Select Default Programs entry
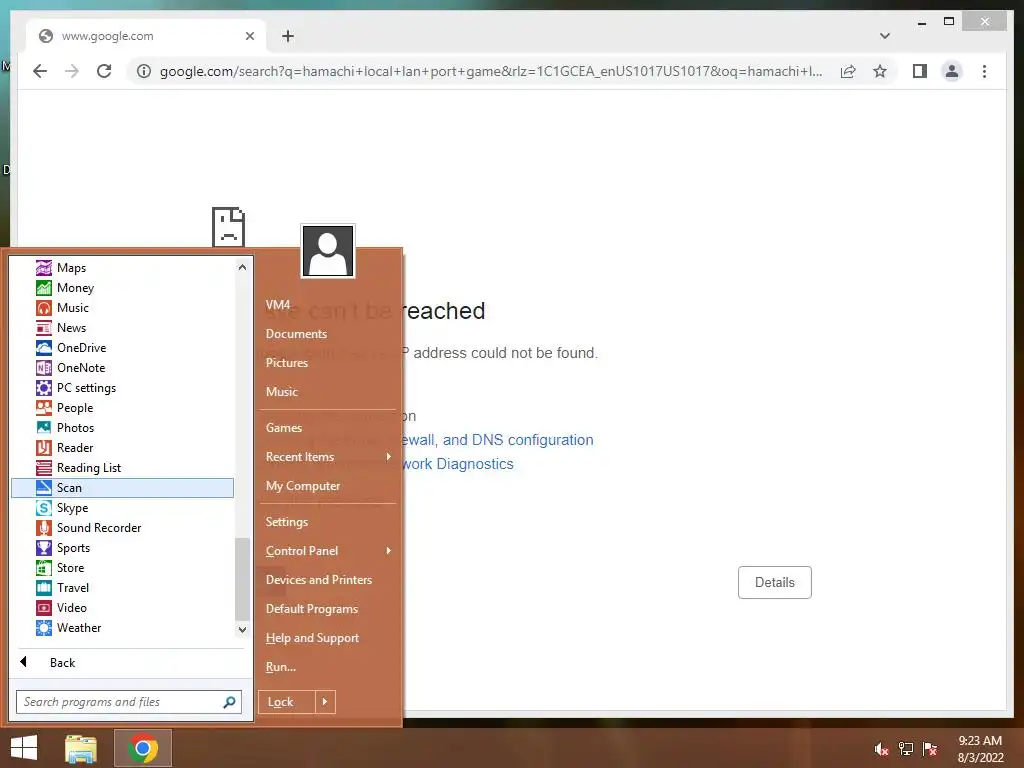This screenshot has height=768, width=1024. (312, 609)
